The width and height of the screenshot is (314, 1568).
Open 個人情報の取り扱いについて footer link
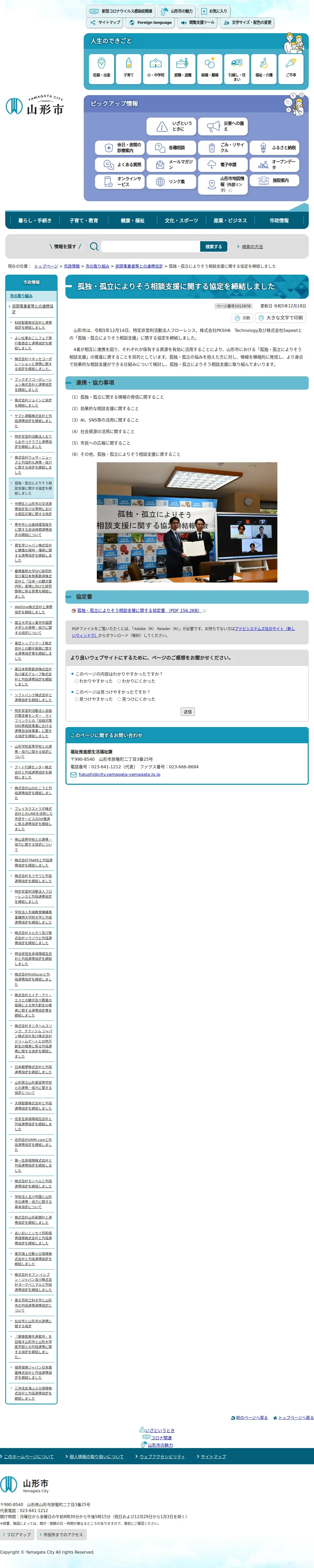(x=96, y=1457)
